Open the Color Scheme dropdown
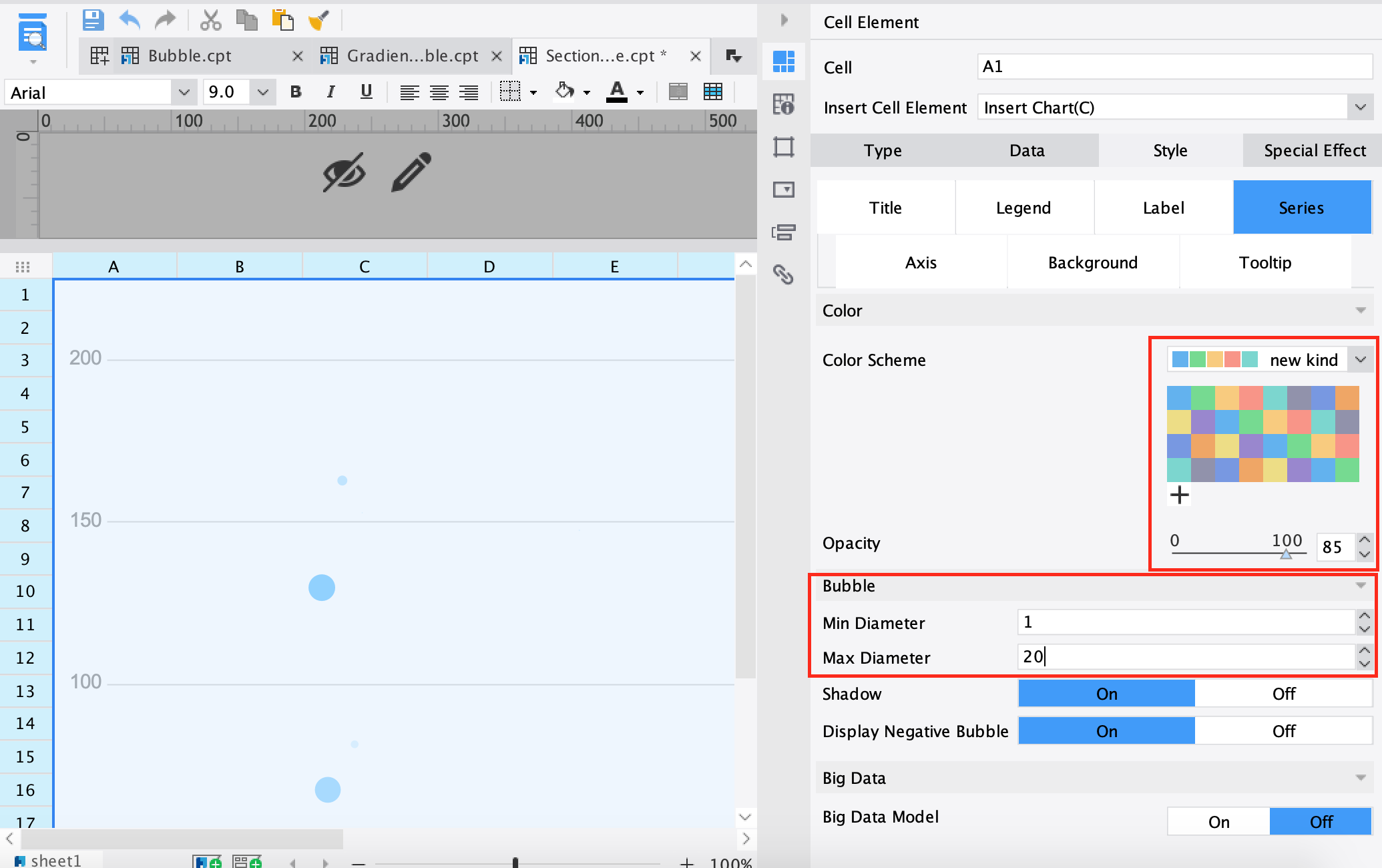 pos(1361,360)
